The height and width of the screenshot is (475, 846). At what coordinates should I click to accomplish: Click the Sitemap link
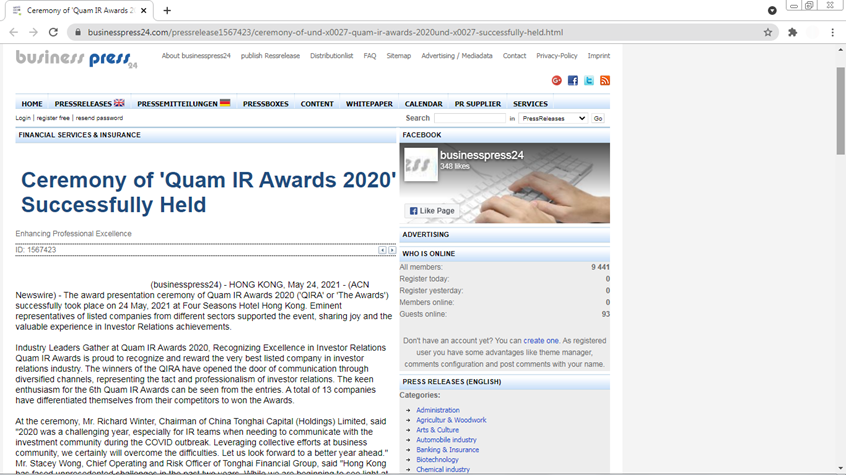pos(399,56)
